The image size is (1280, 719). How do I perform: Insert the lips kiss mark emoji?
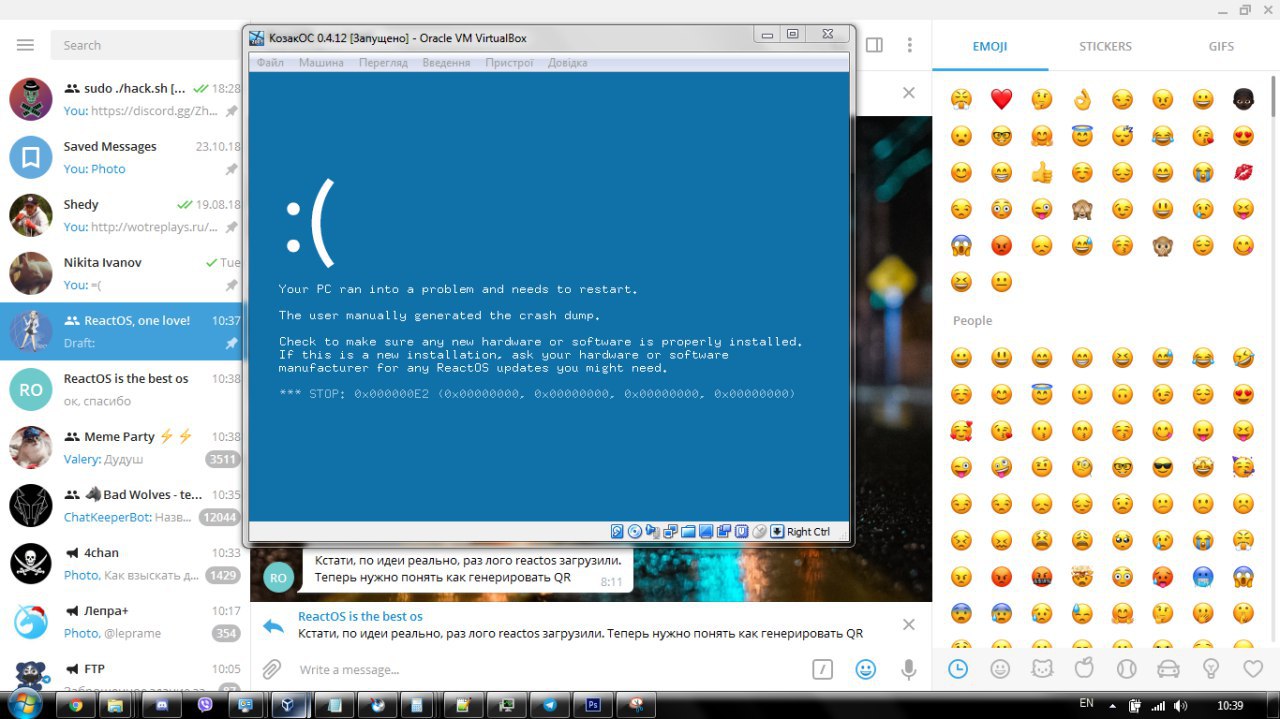click(x=1243, y=172)
